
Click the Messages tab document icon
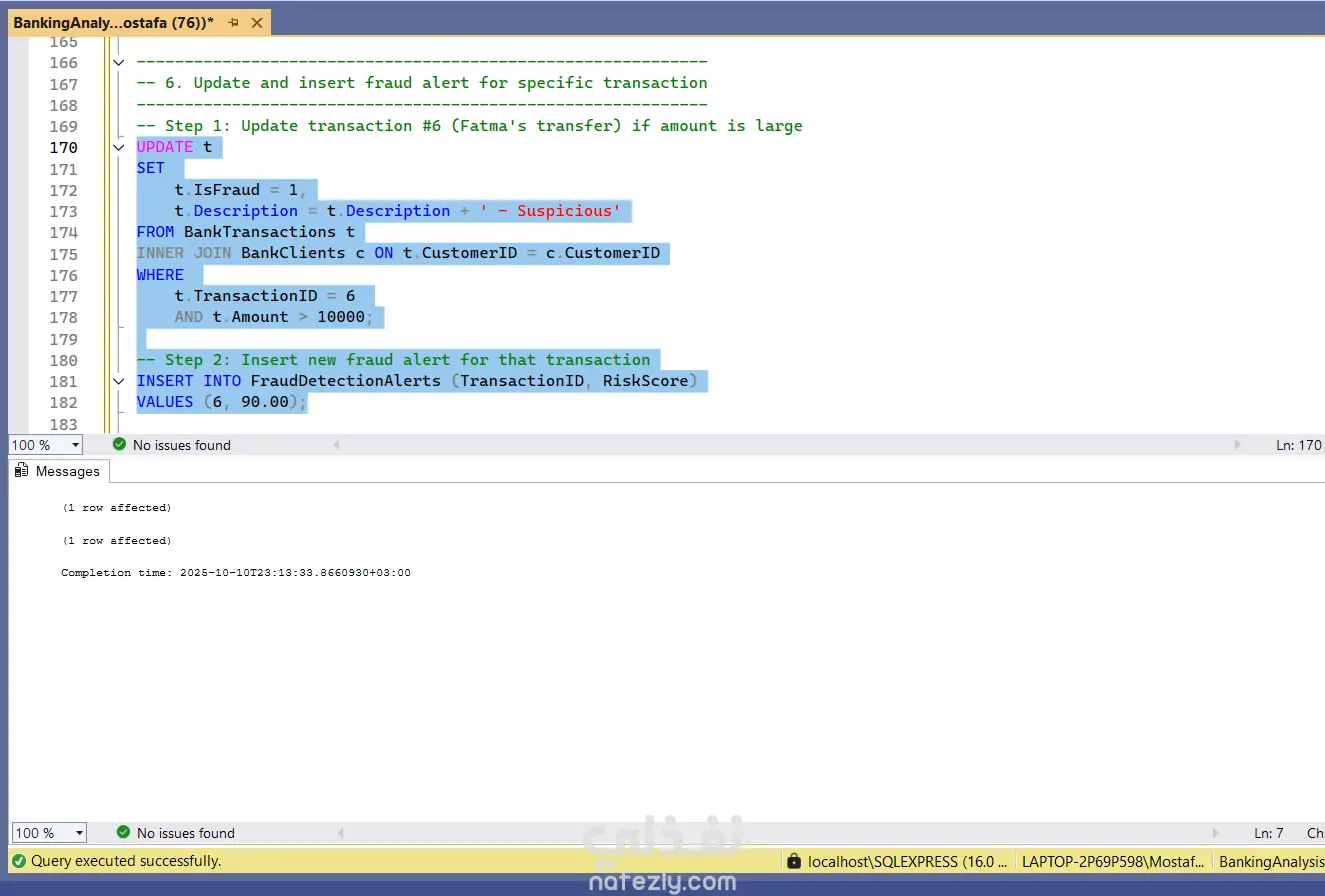22,471
